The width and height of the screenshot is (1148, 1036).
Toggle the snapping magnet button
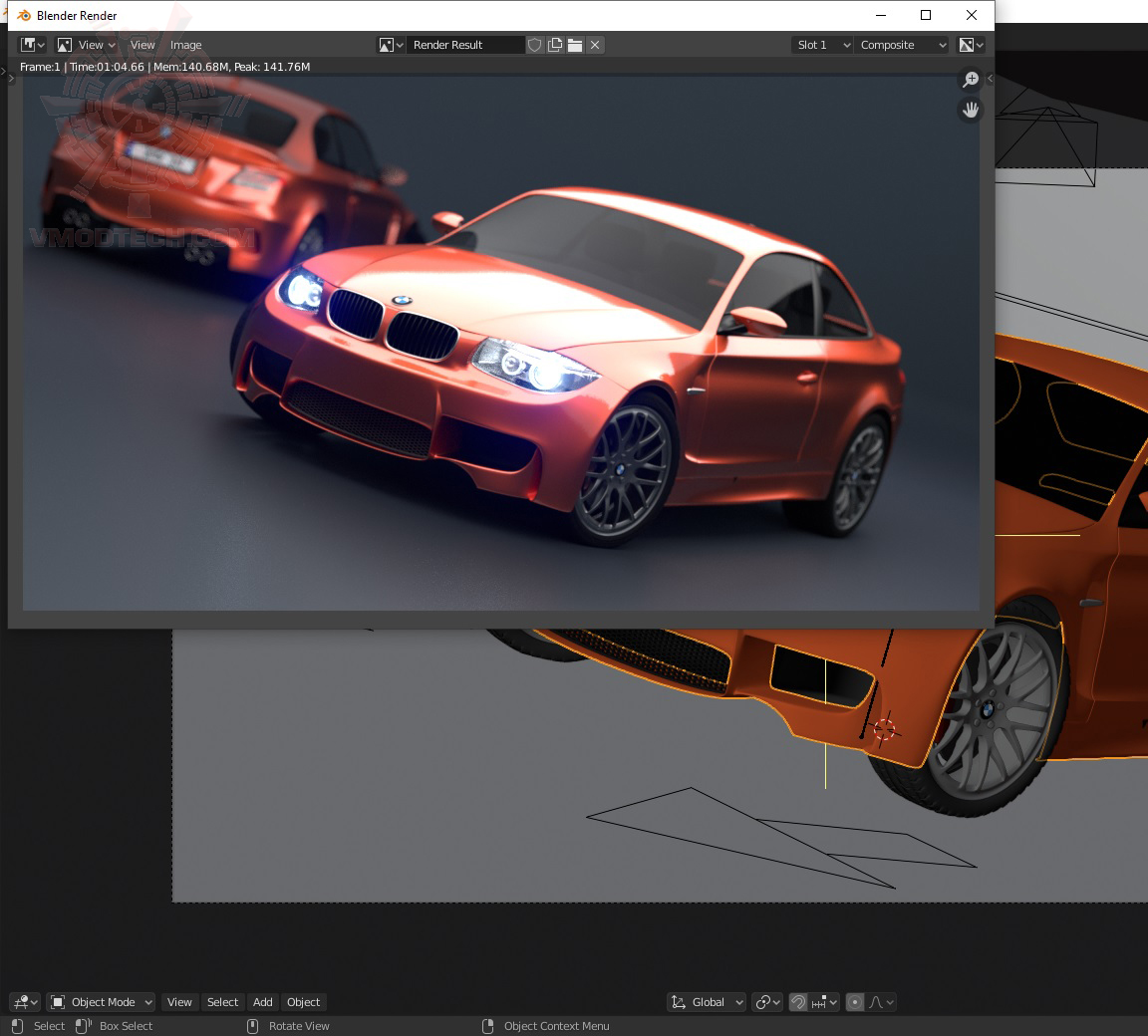[798, 1002]
